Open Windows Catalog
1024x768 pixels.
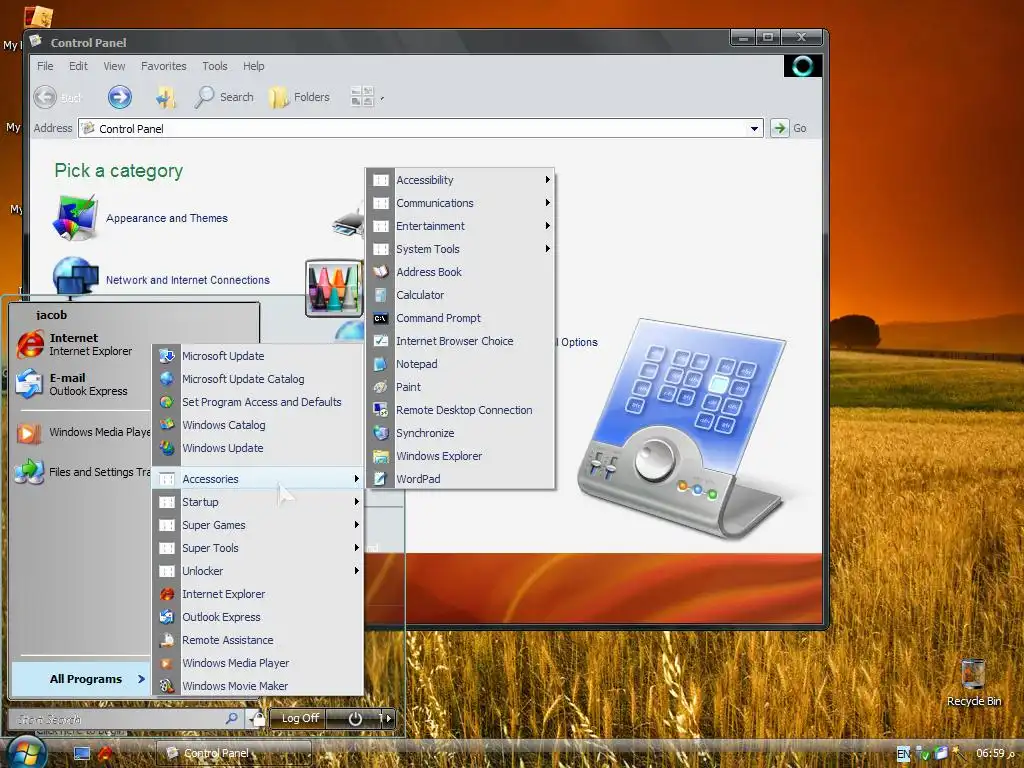(259, 425)
